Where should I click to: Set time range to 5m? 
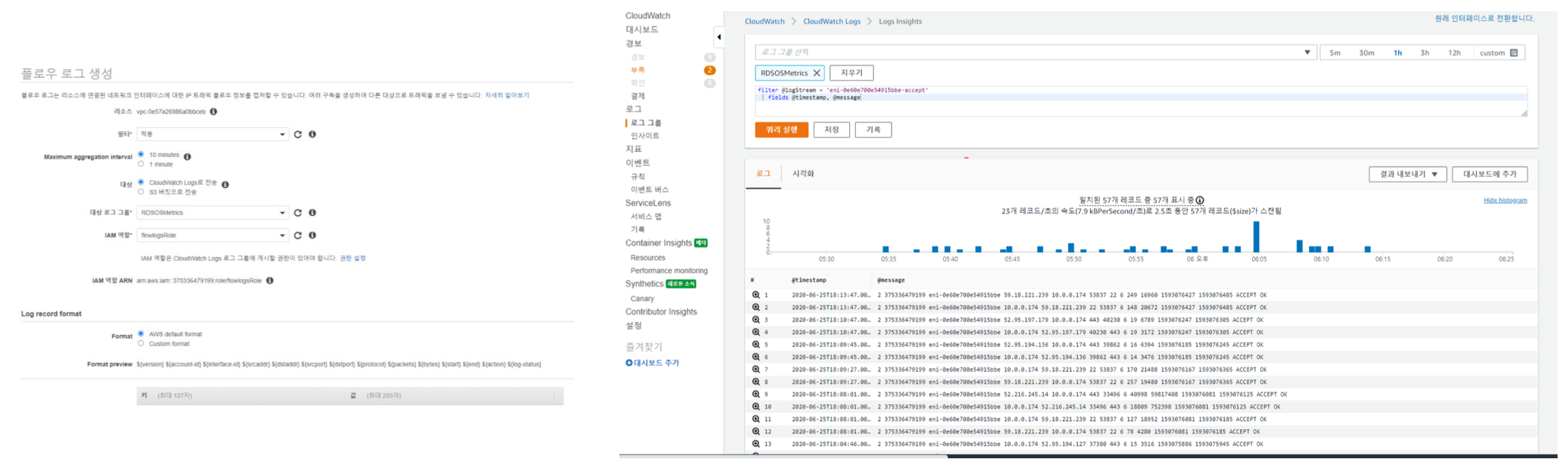click(1335, 53)
